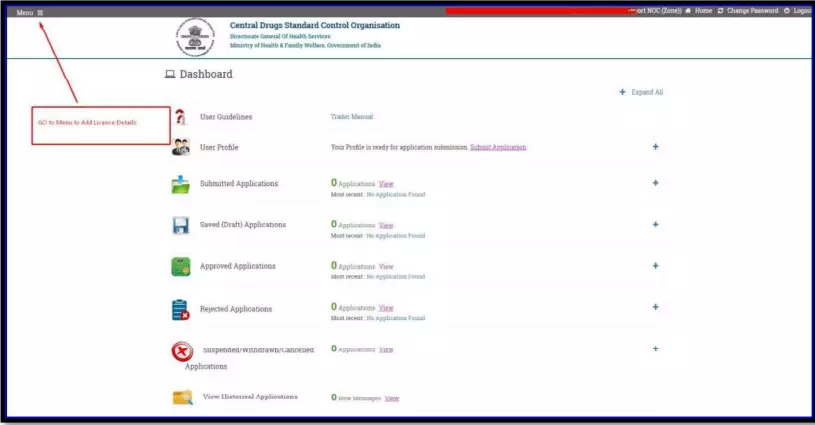
Task: Expand All dashboard sections
Action: (x=641, y=92)
